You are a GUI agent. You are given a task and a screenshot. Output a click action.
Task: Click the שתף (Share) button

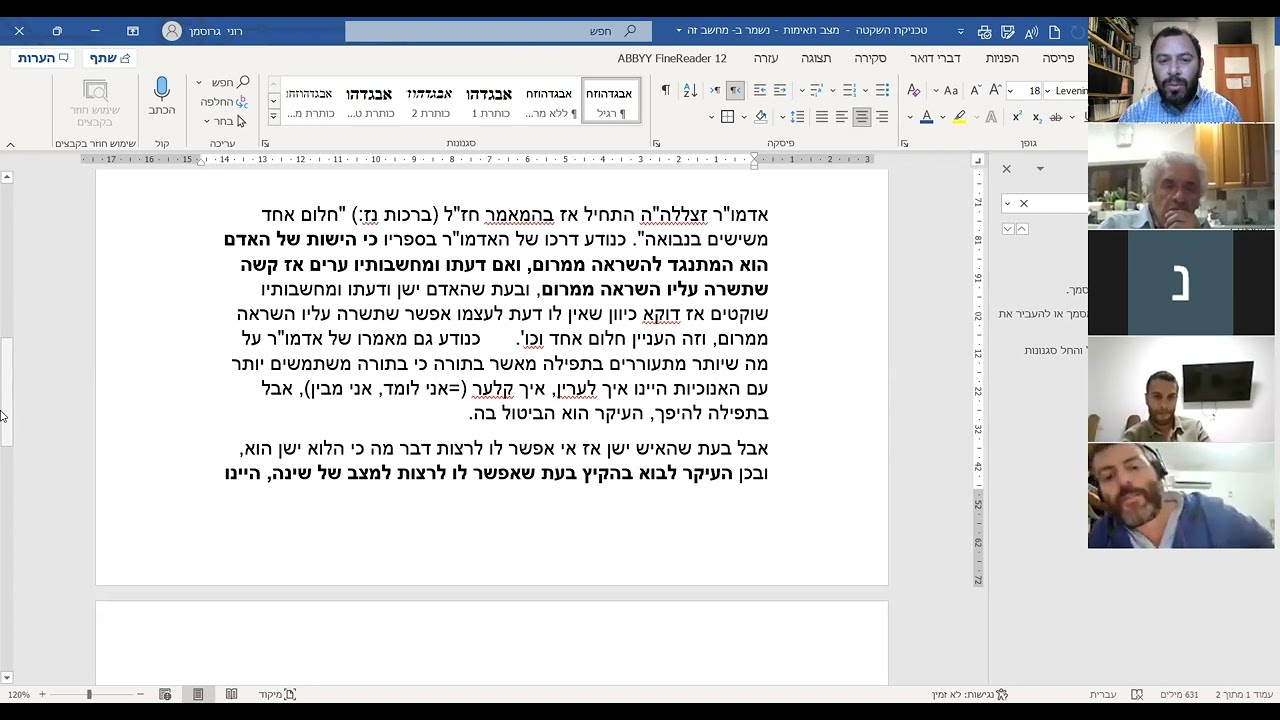coord(110,58)
